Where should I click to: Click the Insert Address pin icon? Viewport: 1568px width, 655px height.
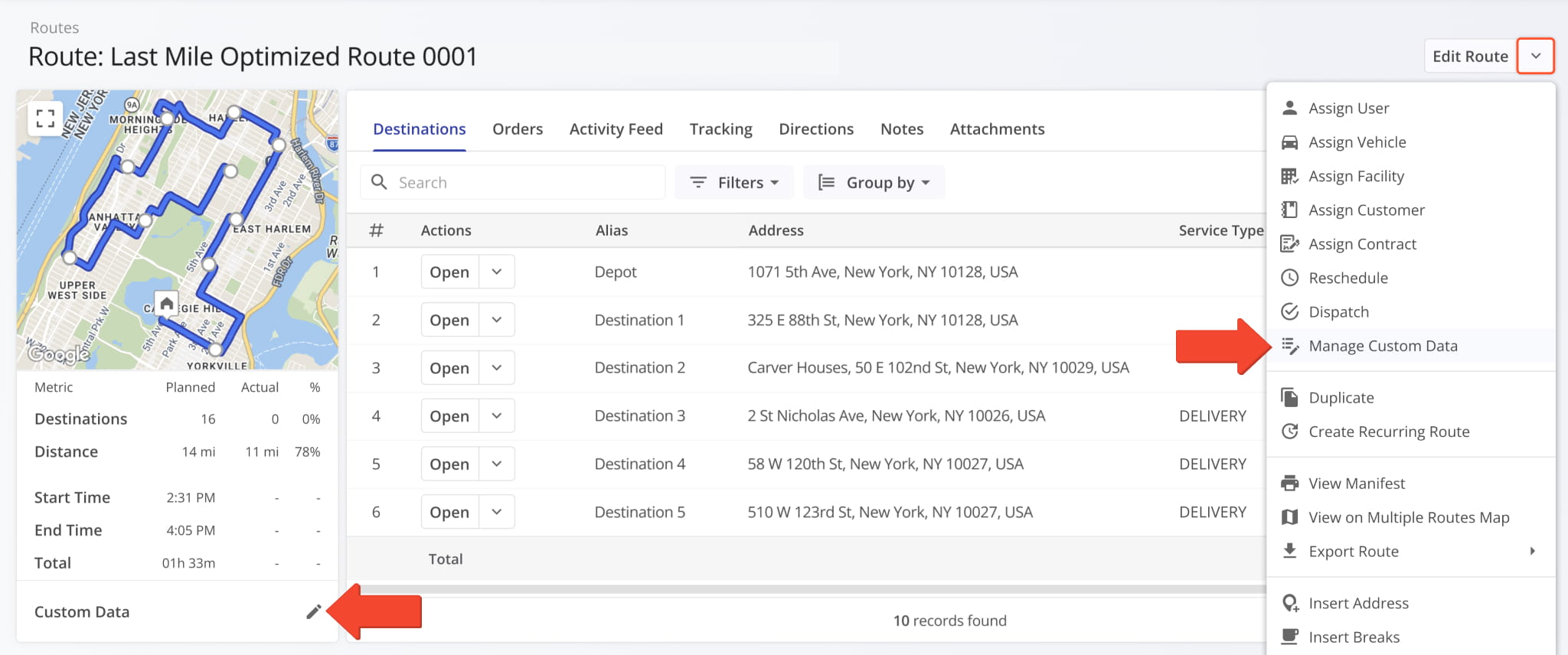1290,603
